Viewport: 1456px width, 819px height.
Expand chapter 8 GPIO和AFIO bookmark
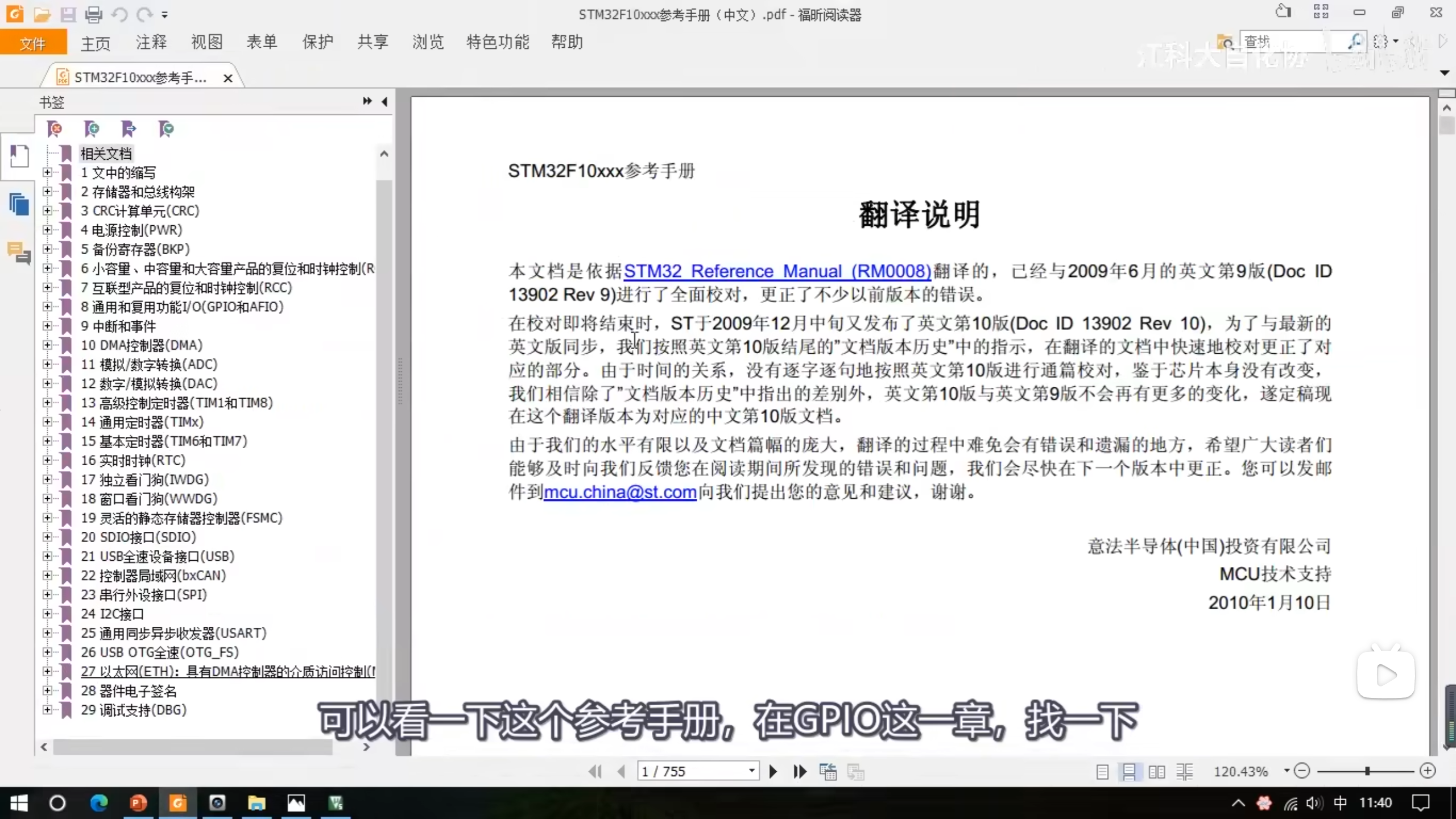point(48,307)
